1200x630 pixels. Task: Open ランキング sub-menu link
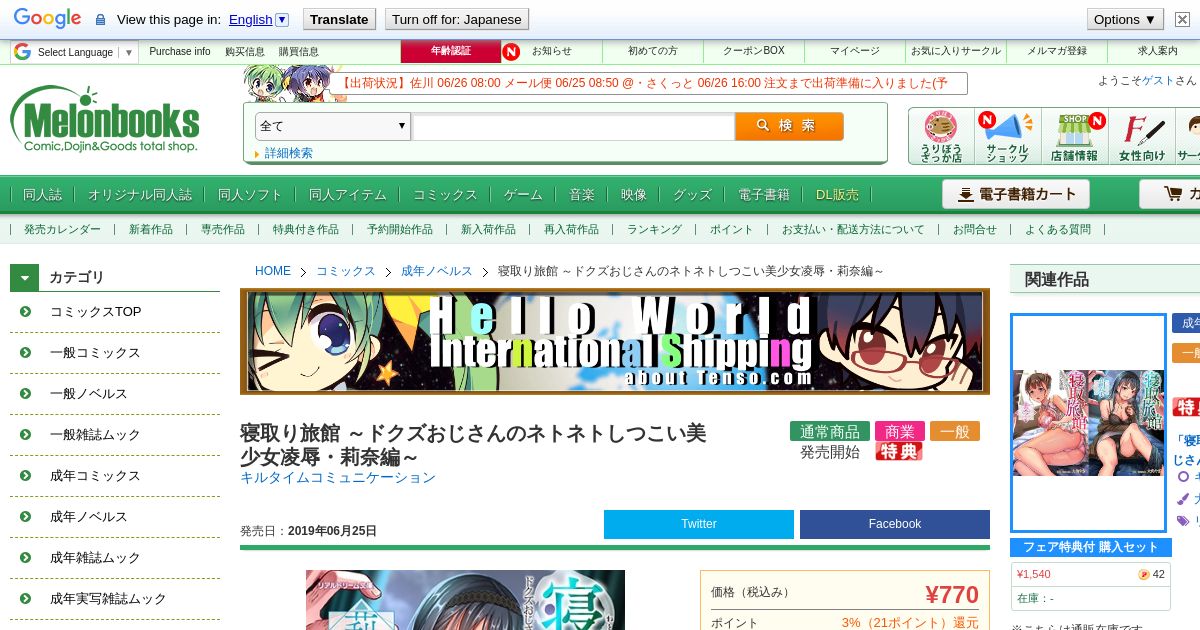[x=654, y=229]
